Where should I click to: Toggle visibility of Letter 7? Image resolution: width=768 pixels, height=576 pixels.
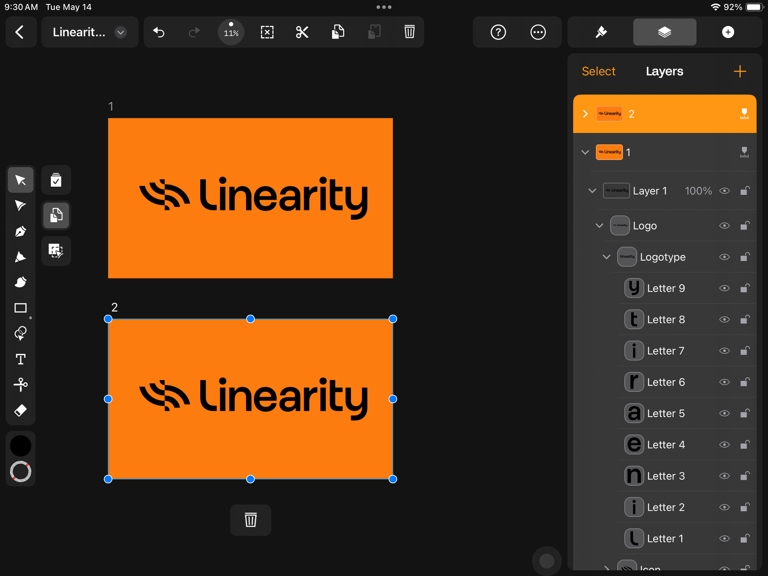724,351
